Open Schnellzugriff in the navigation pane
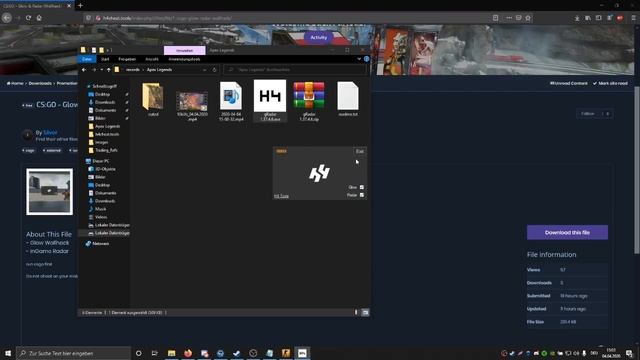The width and height of the screenshot is (640, 360). click(104, 86)
